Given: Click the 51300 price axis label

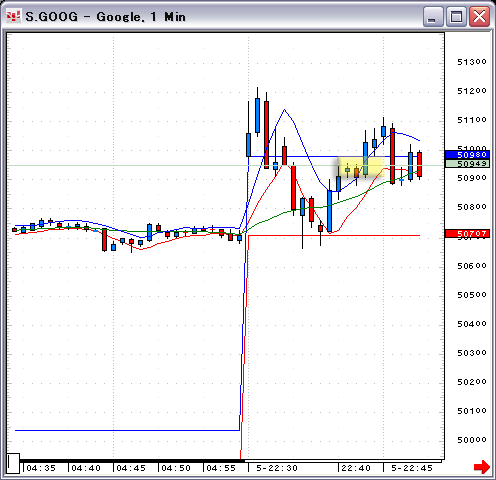Looking at the screenshot, I should point(471,62).
